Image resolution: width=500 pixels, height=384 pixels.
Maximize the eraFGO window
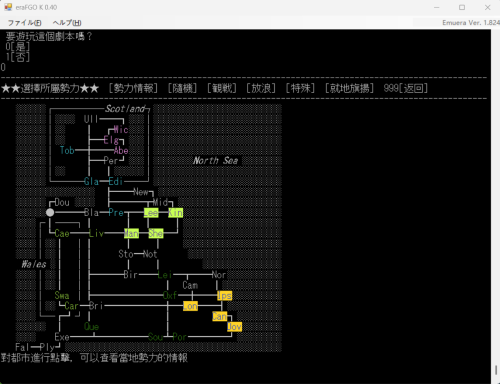click(462, 7)
